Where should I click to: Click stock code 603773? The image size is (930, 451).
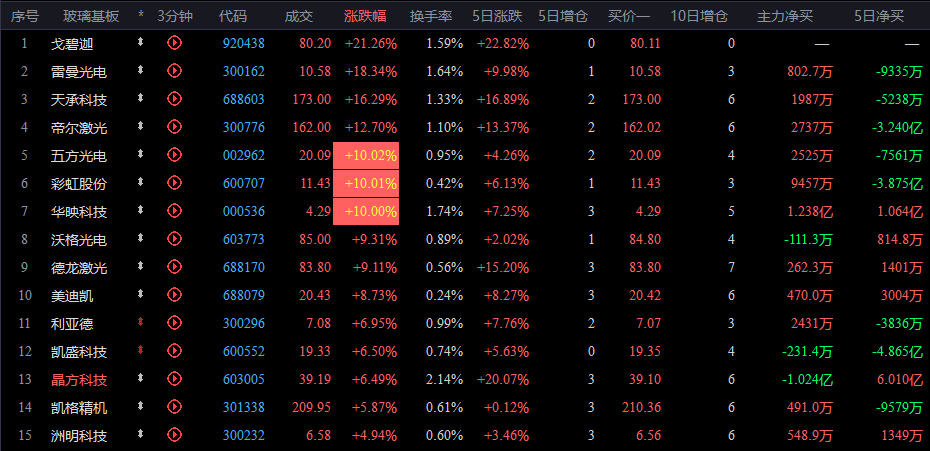244,240
